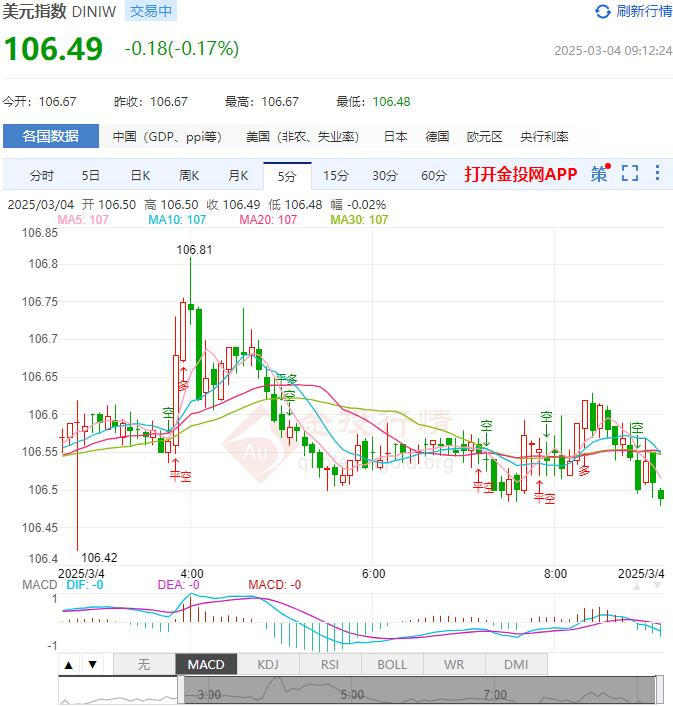Switch indicator to KDJ
The image size is (673, 706).
click(268, 664)
